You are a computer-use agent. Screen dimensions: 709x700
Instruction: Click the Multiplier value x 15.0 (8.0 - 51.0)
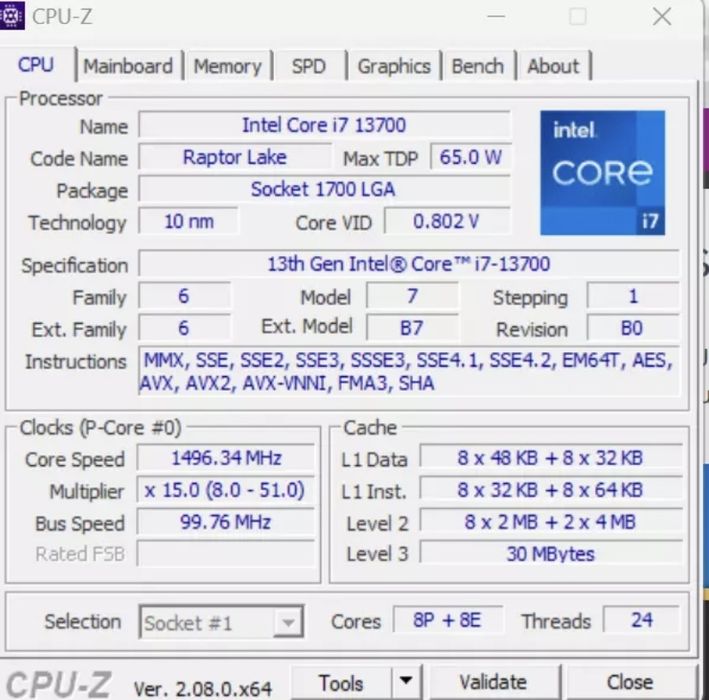pos(226,490)
